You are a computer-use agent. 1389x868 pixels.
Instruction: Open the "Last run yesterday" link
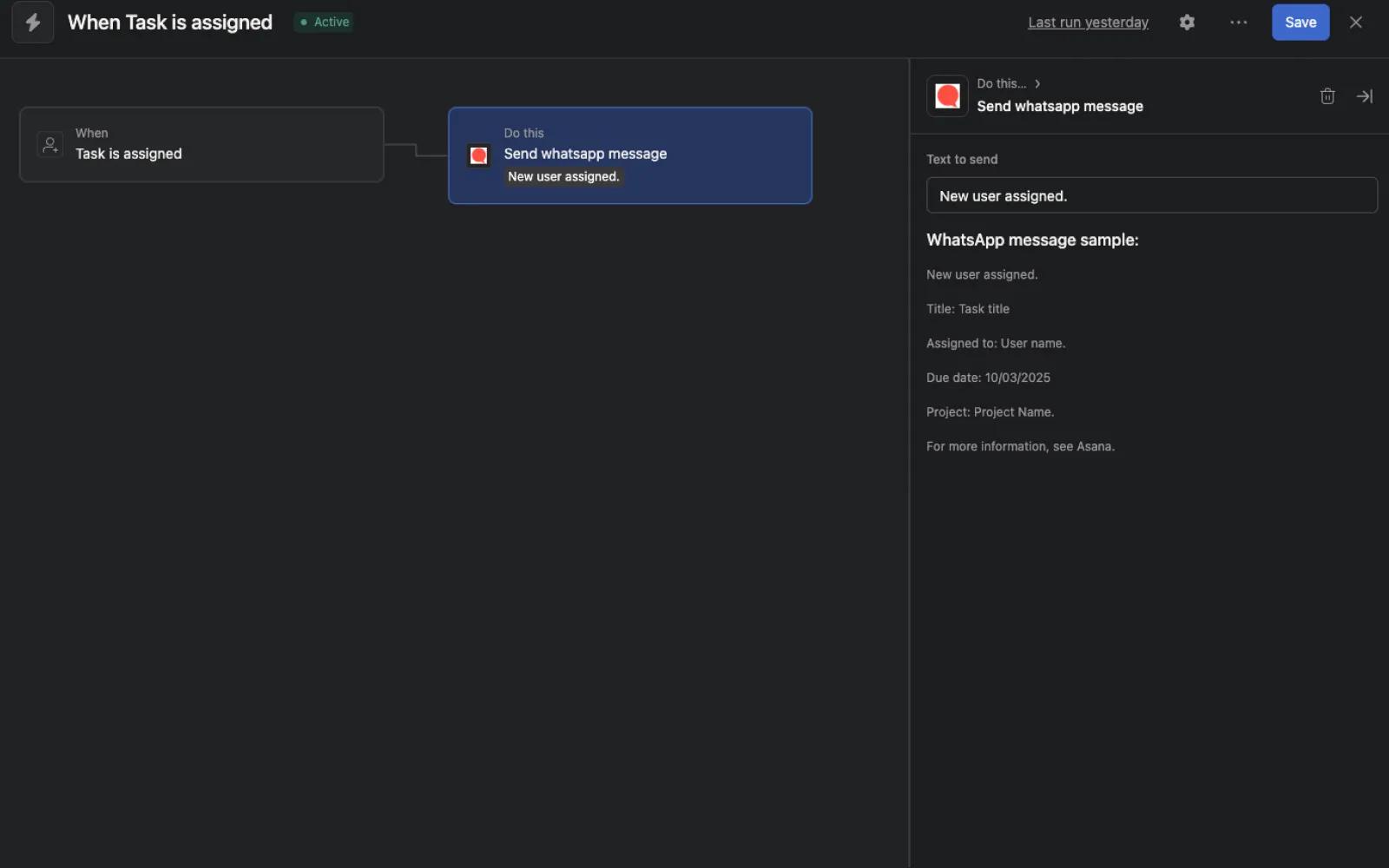click(1088, 23)
